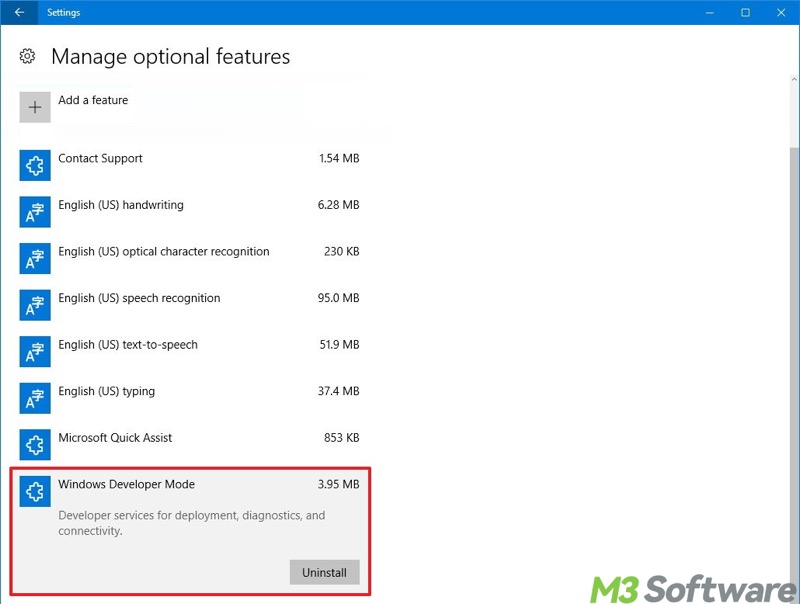Close the Settings window
The height and width of the screenshot is (604, 800).
point(781,12)
